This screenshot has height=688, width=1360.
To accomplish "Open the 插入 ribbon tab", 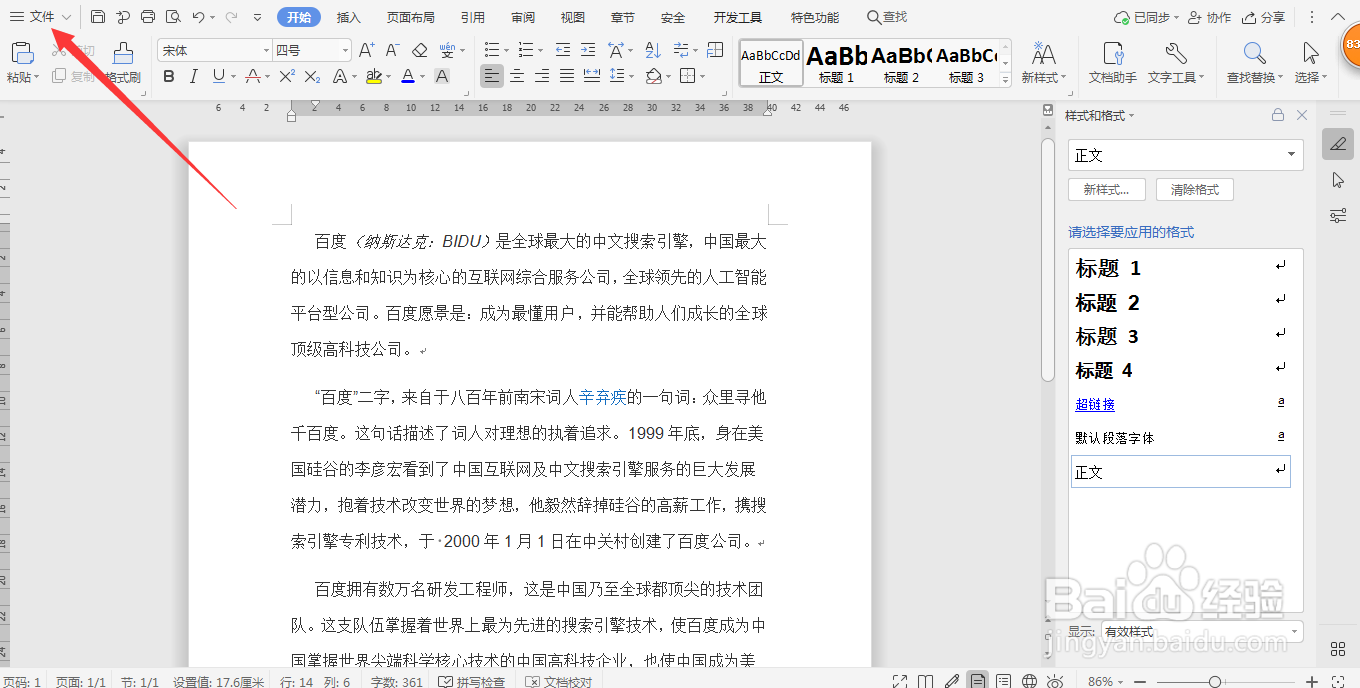I will (x=349, y=17).
